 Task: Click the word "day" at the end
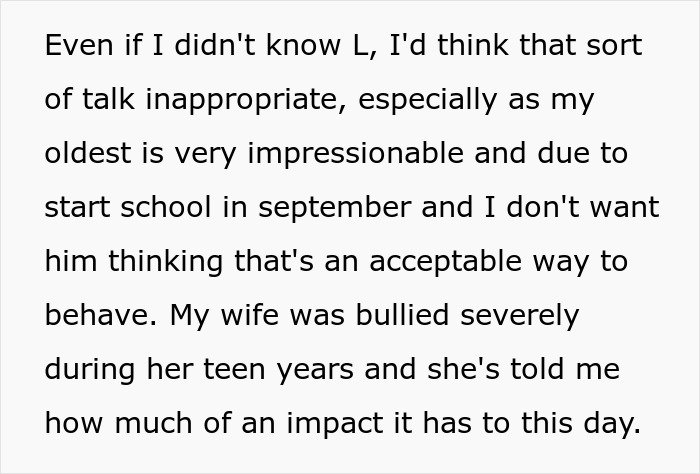[x=615, y=424]
